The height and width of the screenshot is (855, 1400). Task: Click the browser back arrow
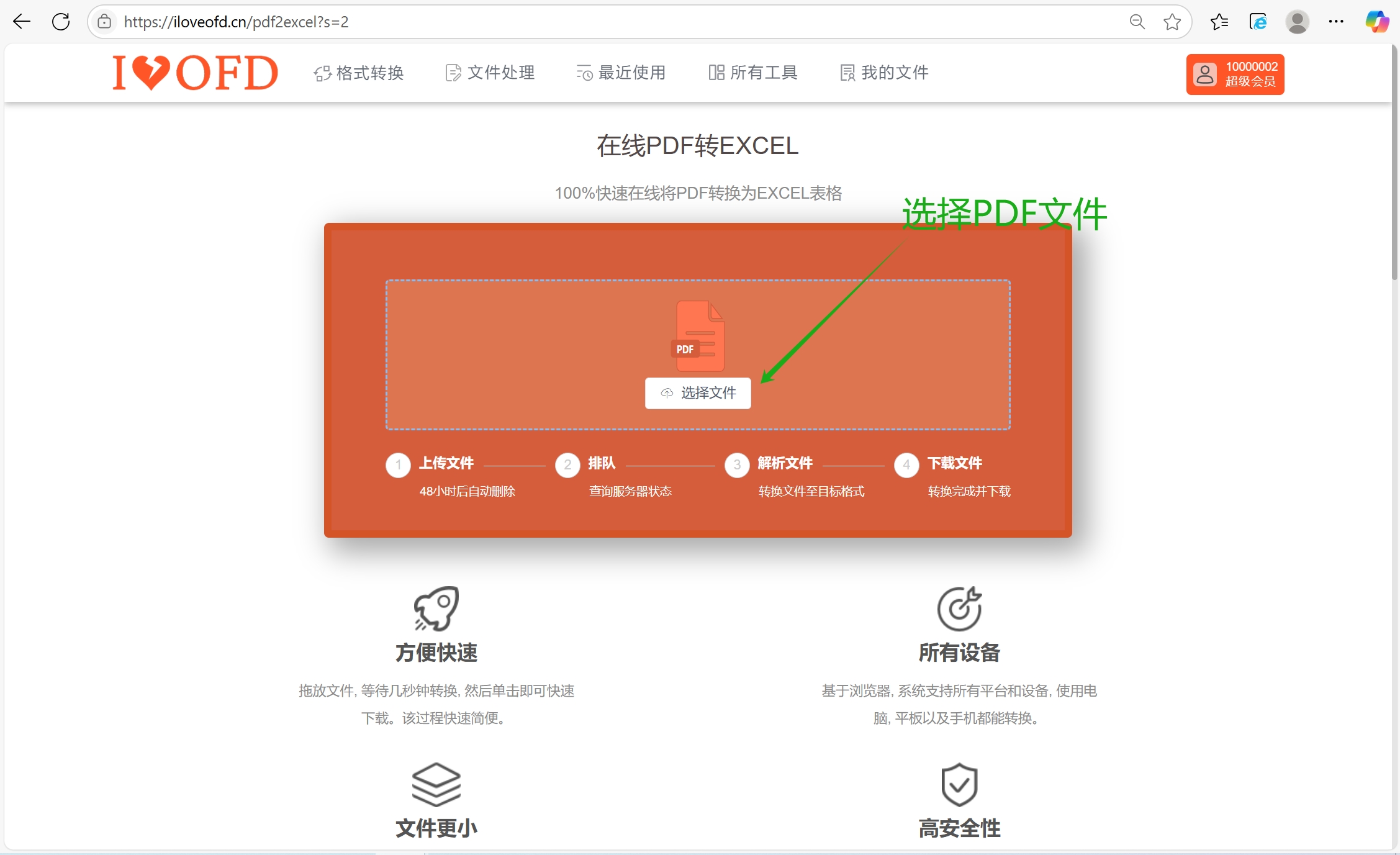(22, 22)
